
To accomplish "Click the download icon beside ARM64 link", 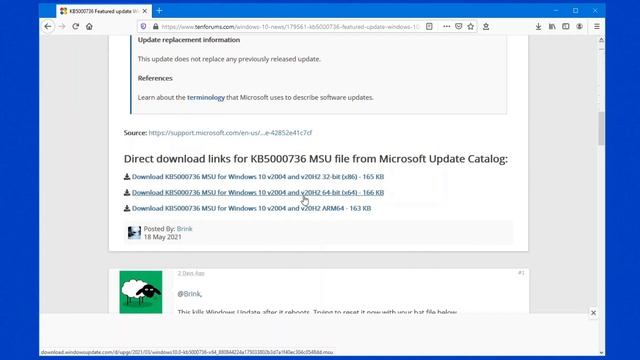I will click(127, 208).
